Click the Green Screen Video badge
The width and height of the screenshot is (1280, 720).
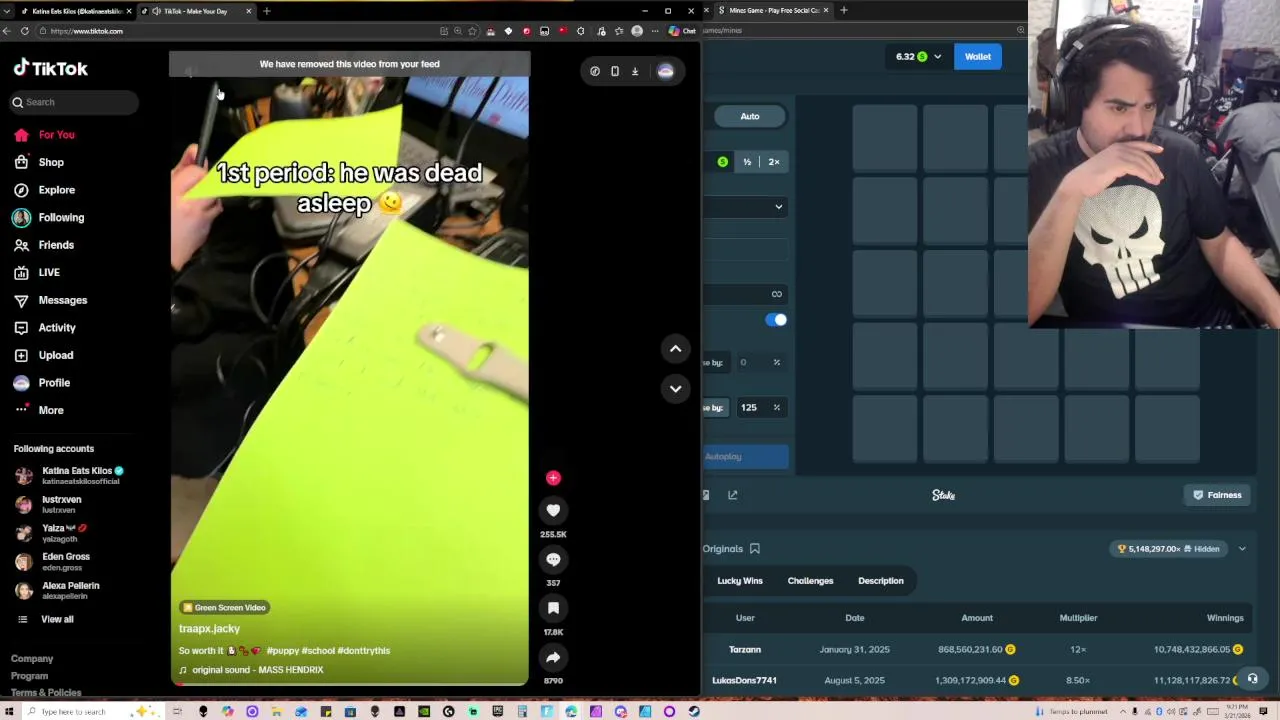click(x=224, y=608)
